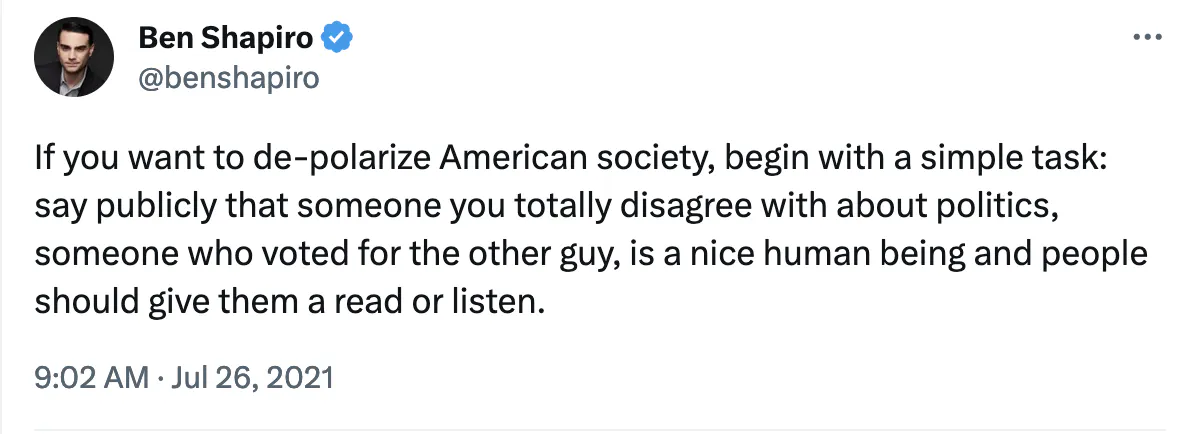Screen dimensions: 1182x434
Task: Click the Jul 26, 2021 date
Action: [253, 377]
